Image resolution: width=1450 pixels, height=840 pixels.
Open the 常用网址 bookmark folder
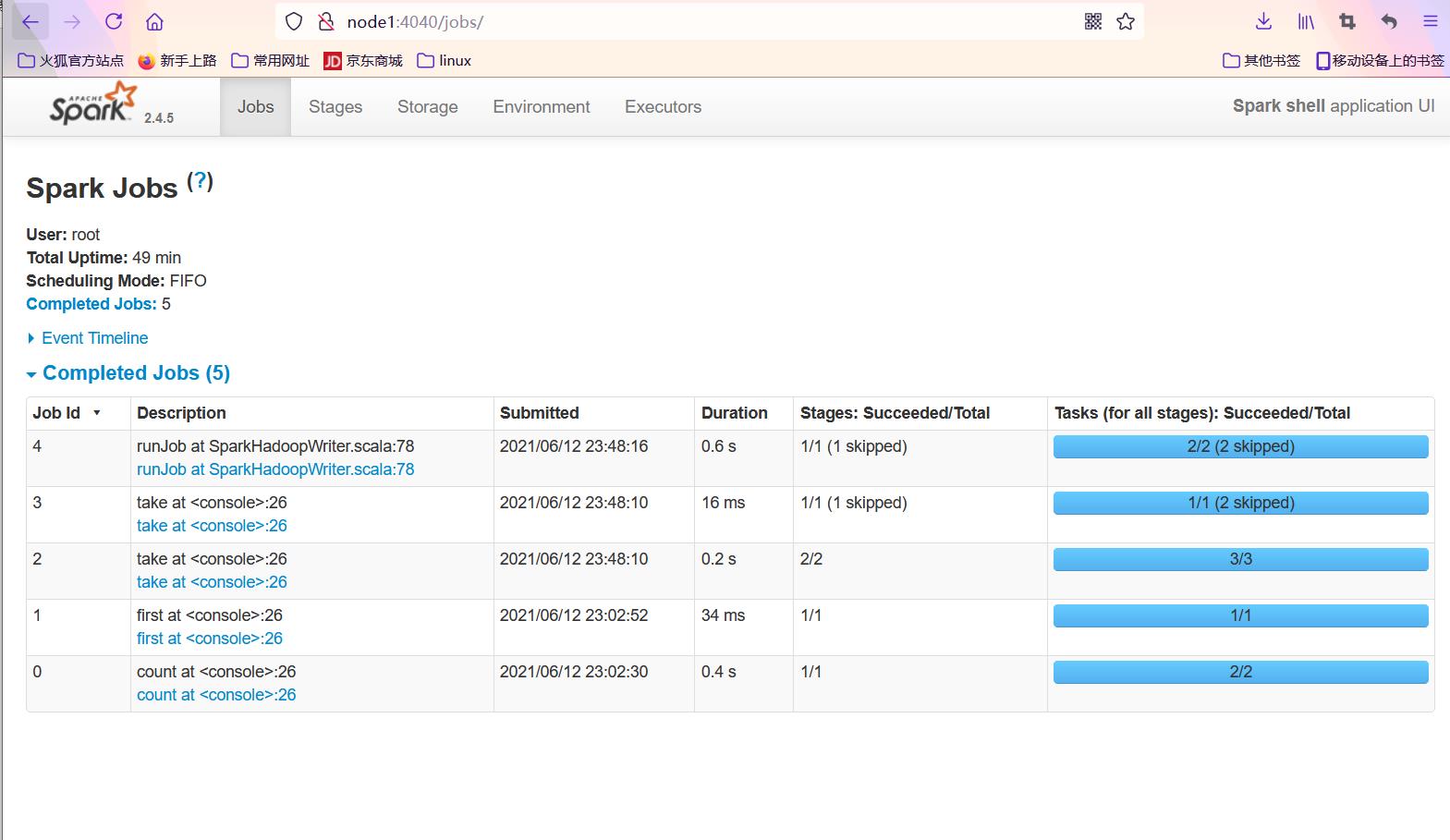click(271, 60)
